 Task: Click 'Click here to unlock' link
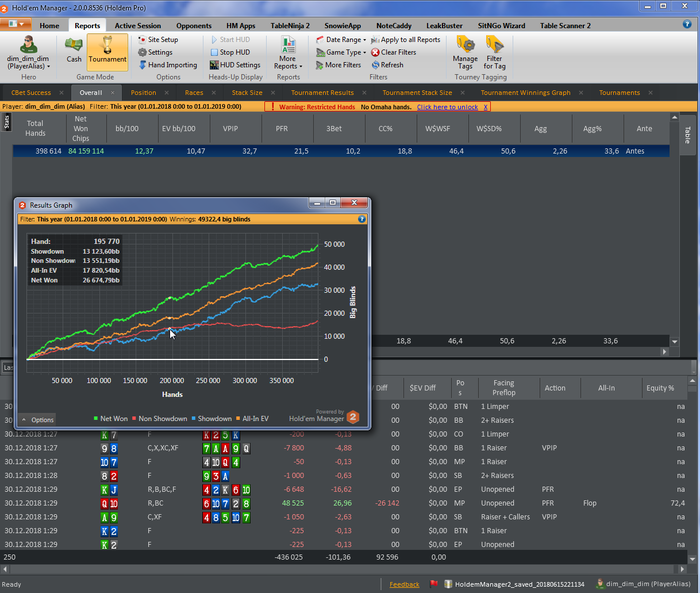(x=447, y=107)
